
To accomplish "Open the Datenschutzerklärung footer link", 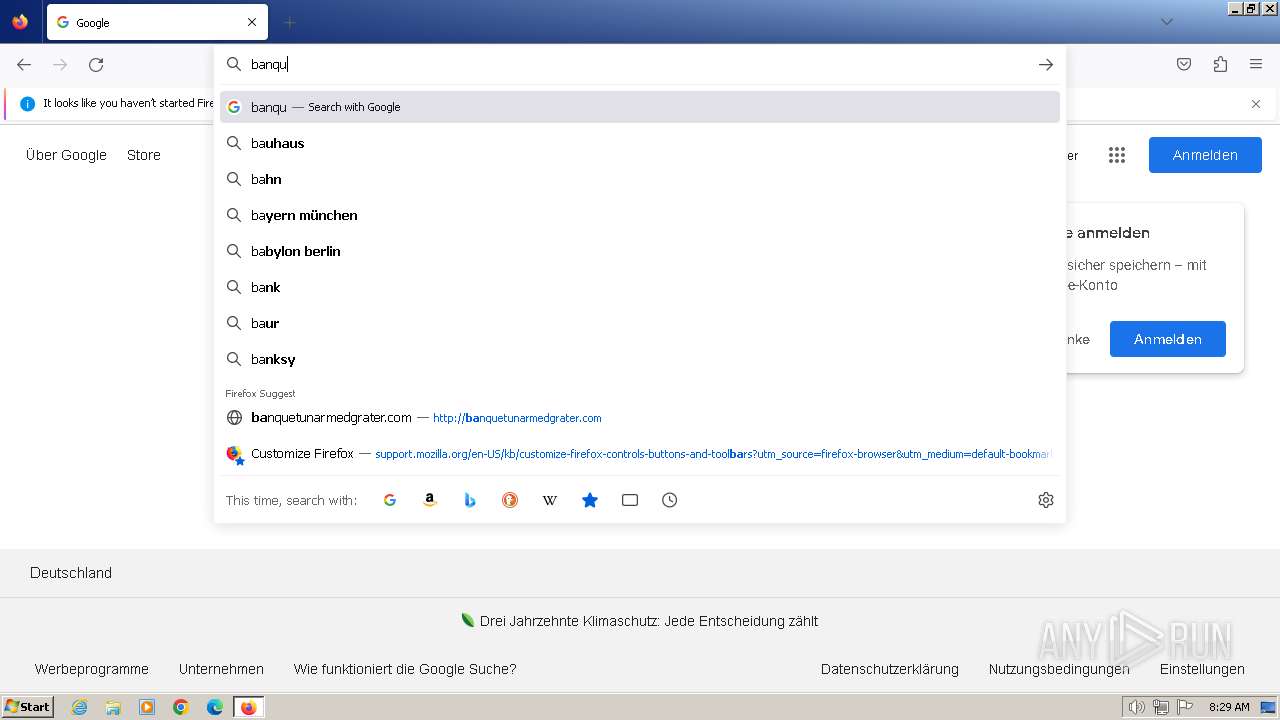I will 890,669.
